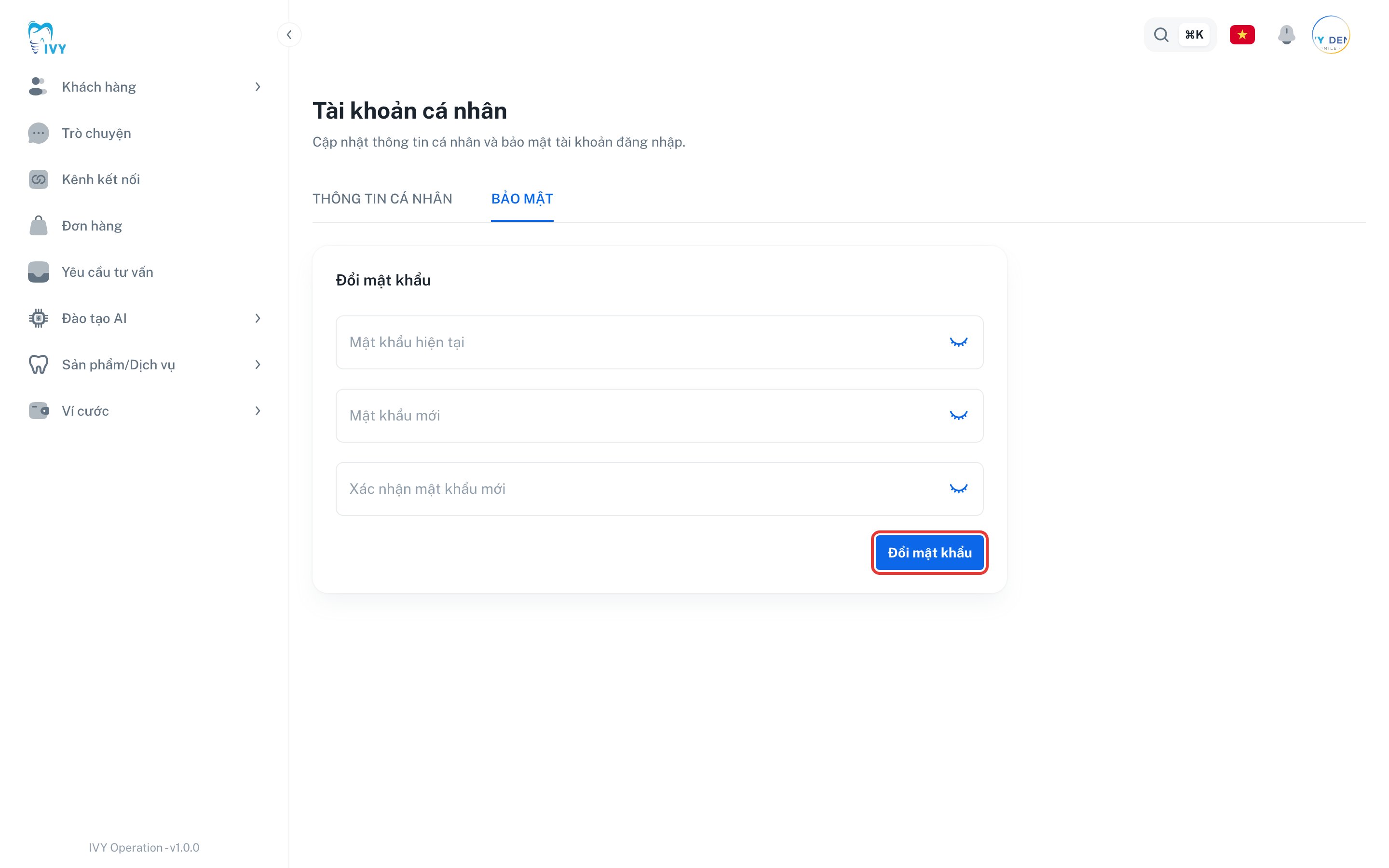Collapse the sidebar with arrow button
Screen dimensions: 1389x868
(289, 35)
